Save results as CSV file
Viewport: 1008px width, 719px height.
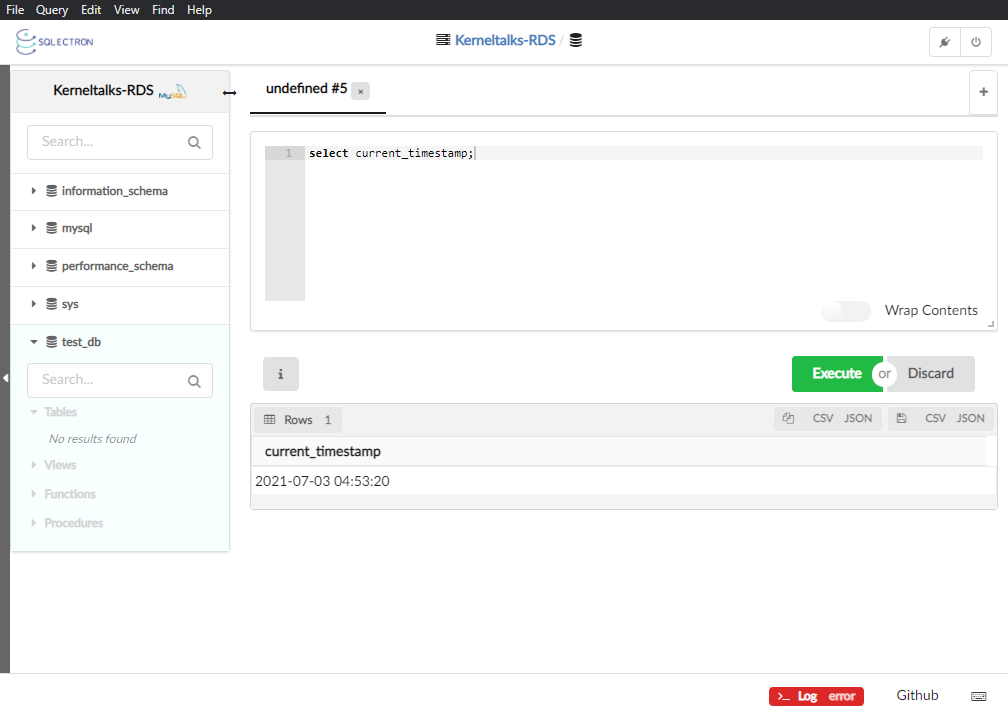click(935, 418)
